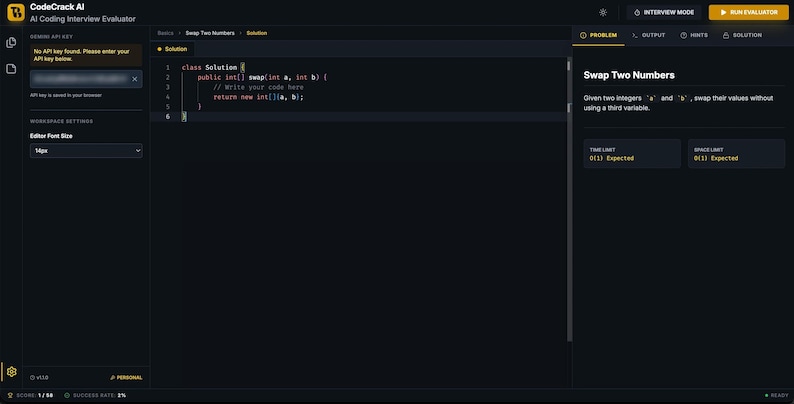Focus the Gemini API key input field
This screenshot has height=404, width=794.
coord(86,79)
